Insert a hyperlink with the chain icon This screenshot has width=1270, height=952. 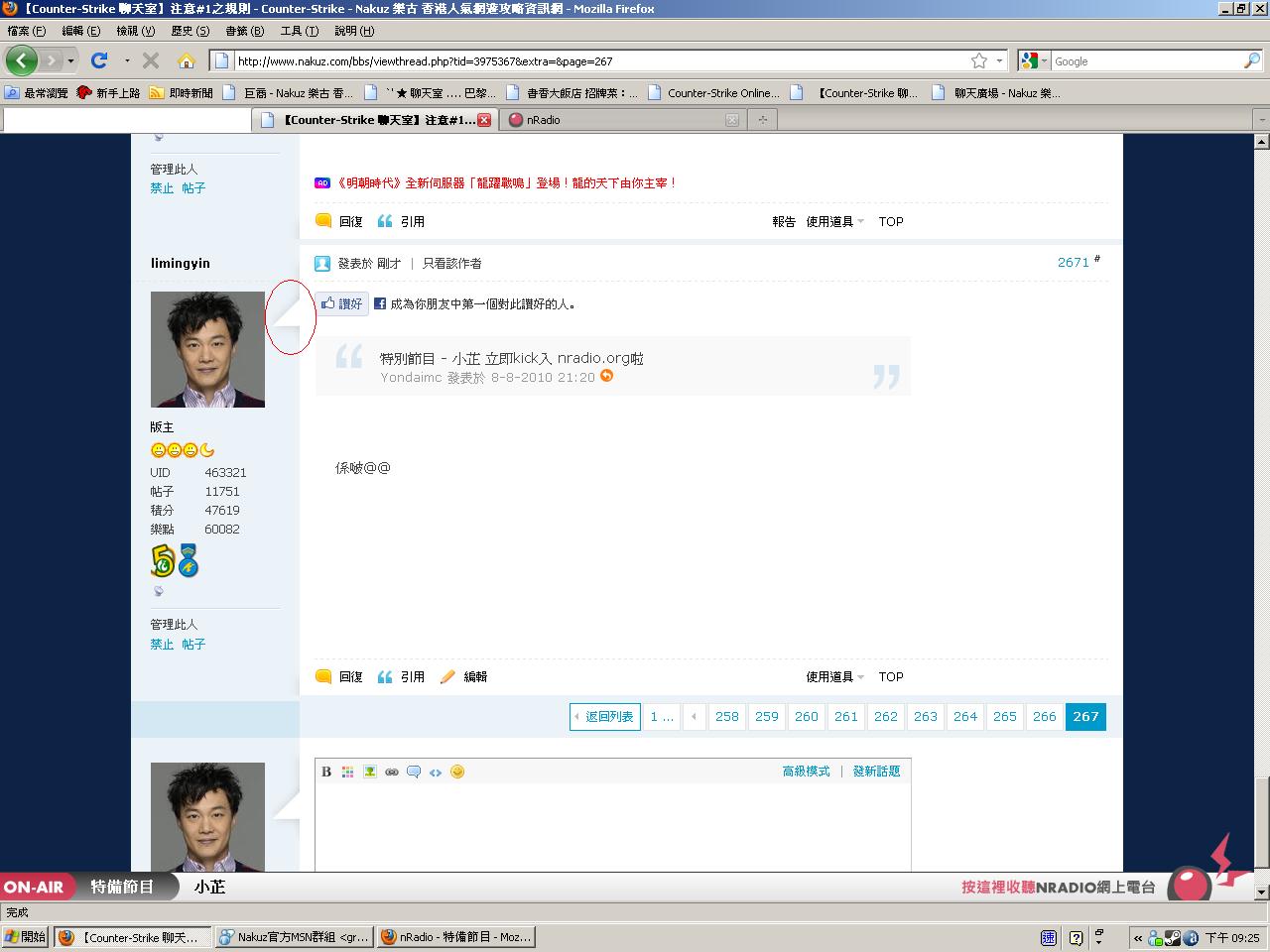(392, 772)
